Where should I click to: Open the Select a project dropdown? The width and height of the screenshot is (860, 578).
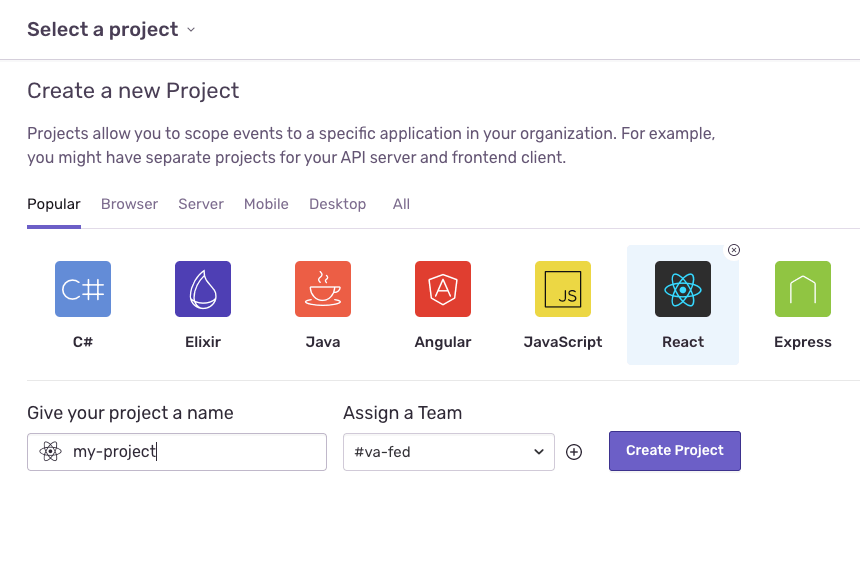point(111,29)
